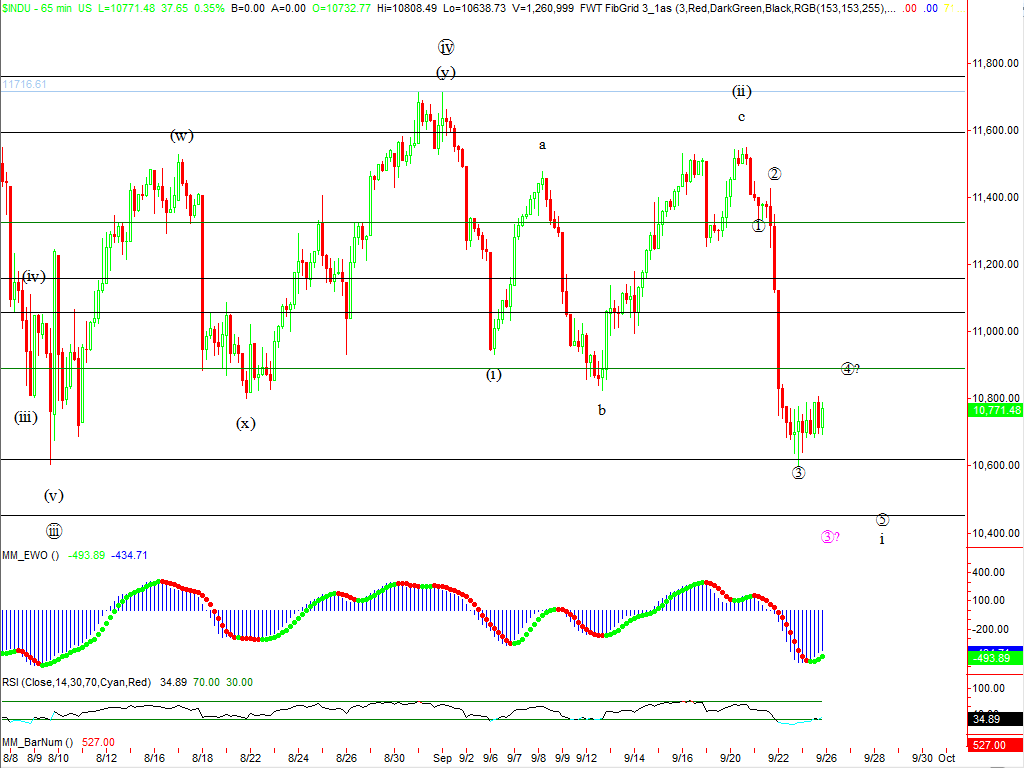
Task: Click the Sep label on date axis
Action: click(x=441, y=759)
